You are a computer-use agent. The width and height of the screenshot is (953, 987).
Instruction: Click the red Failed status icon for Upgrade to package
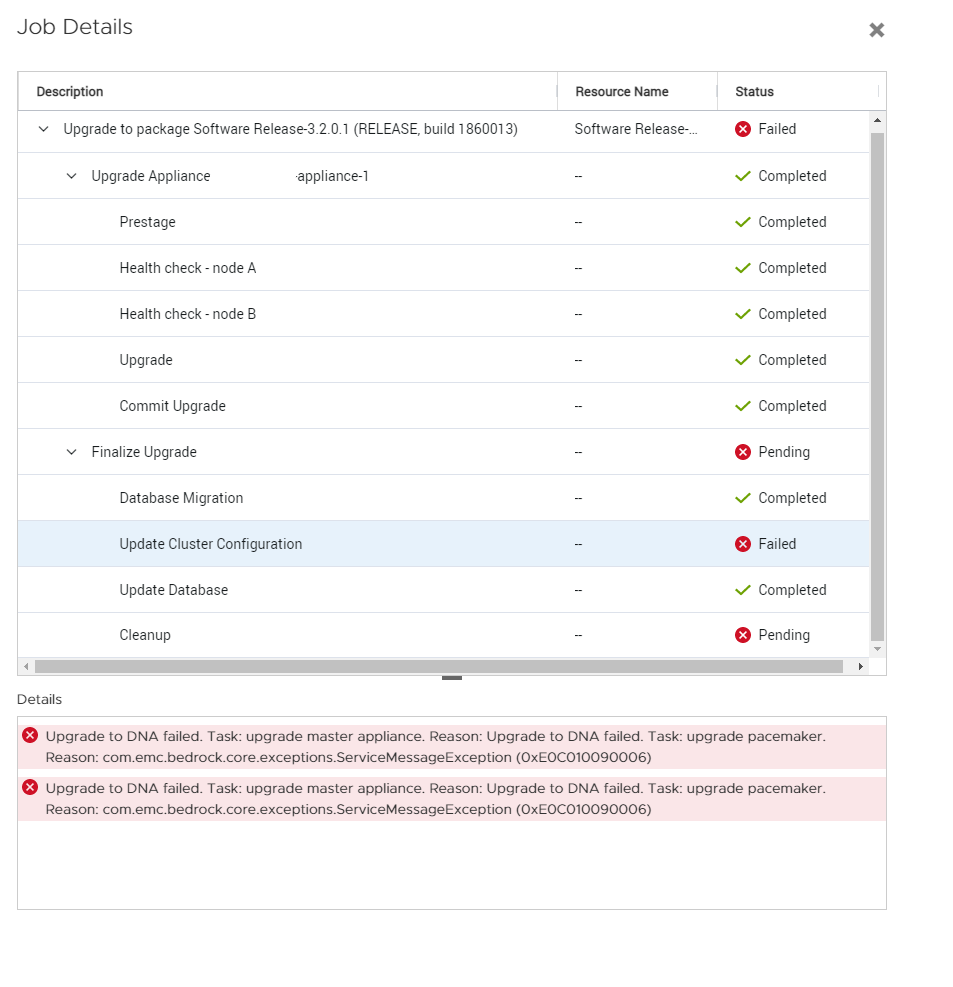tap(742, 129)
